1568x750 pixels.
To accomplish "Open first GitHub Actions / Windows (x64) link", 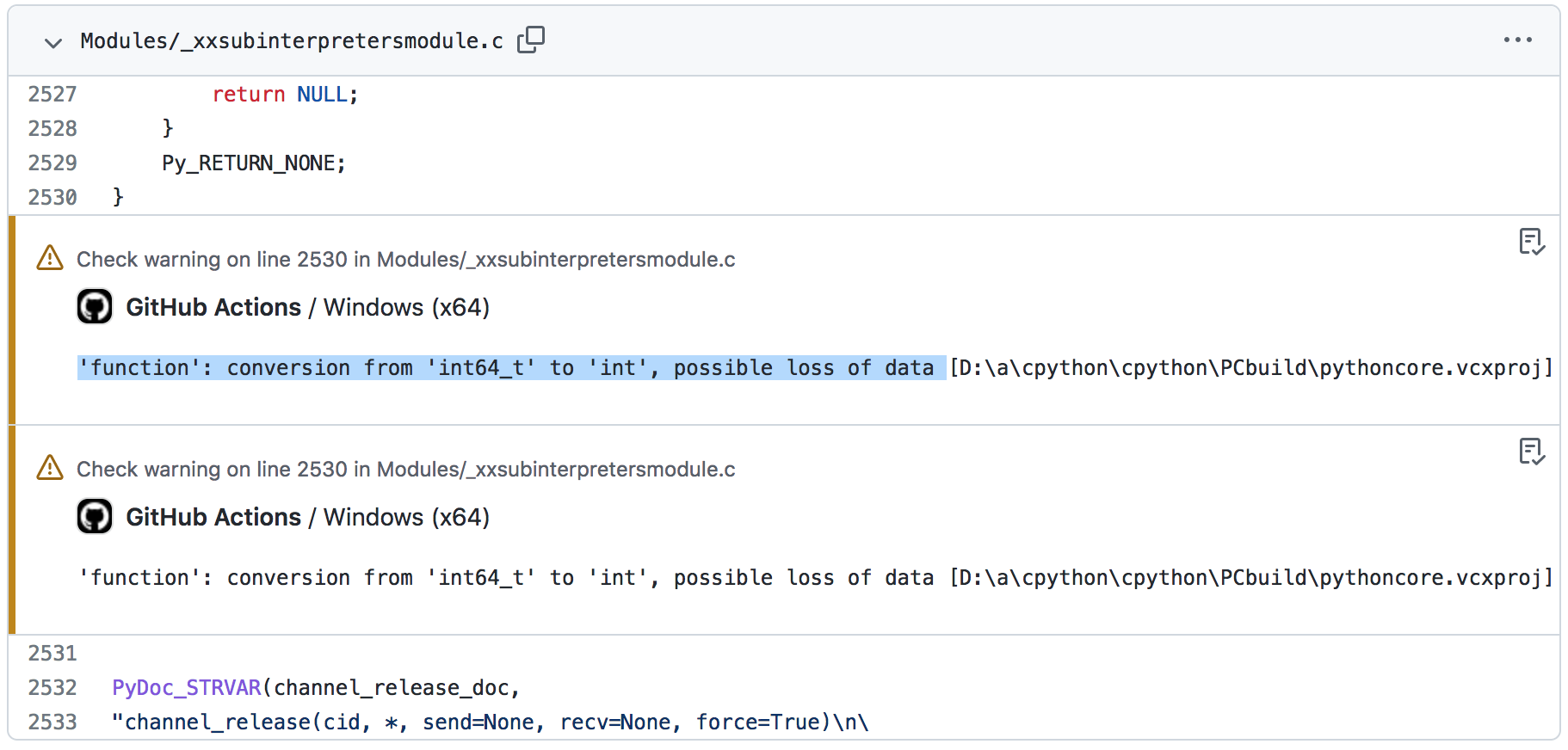I will pos(307,307).
